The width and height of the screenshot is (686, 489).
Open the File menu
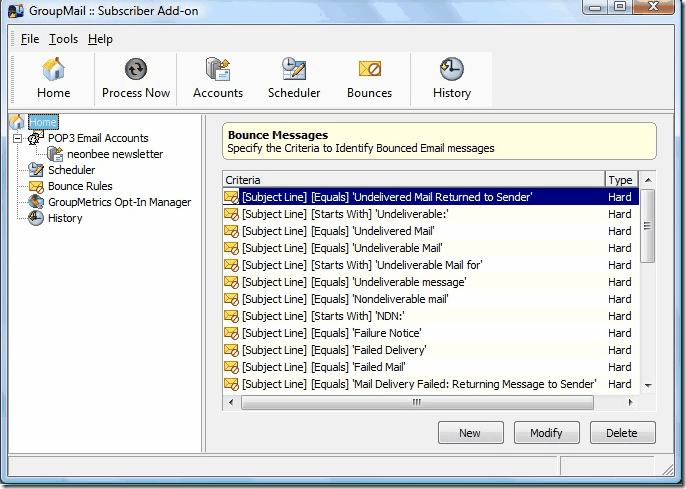(x=30, y=39)
